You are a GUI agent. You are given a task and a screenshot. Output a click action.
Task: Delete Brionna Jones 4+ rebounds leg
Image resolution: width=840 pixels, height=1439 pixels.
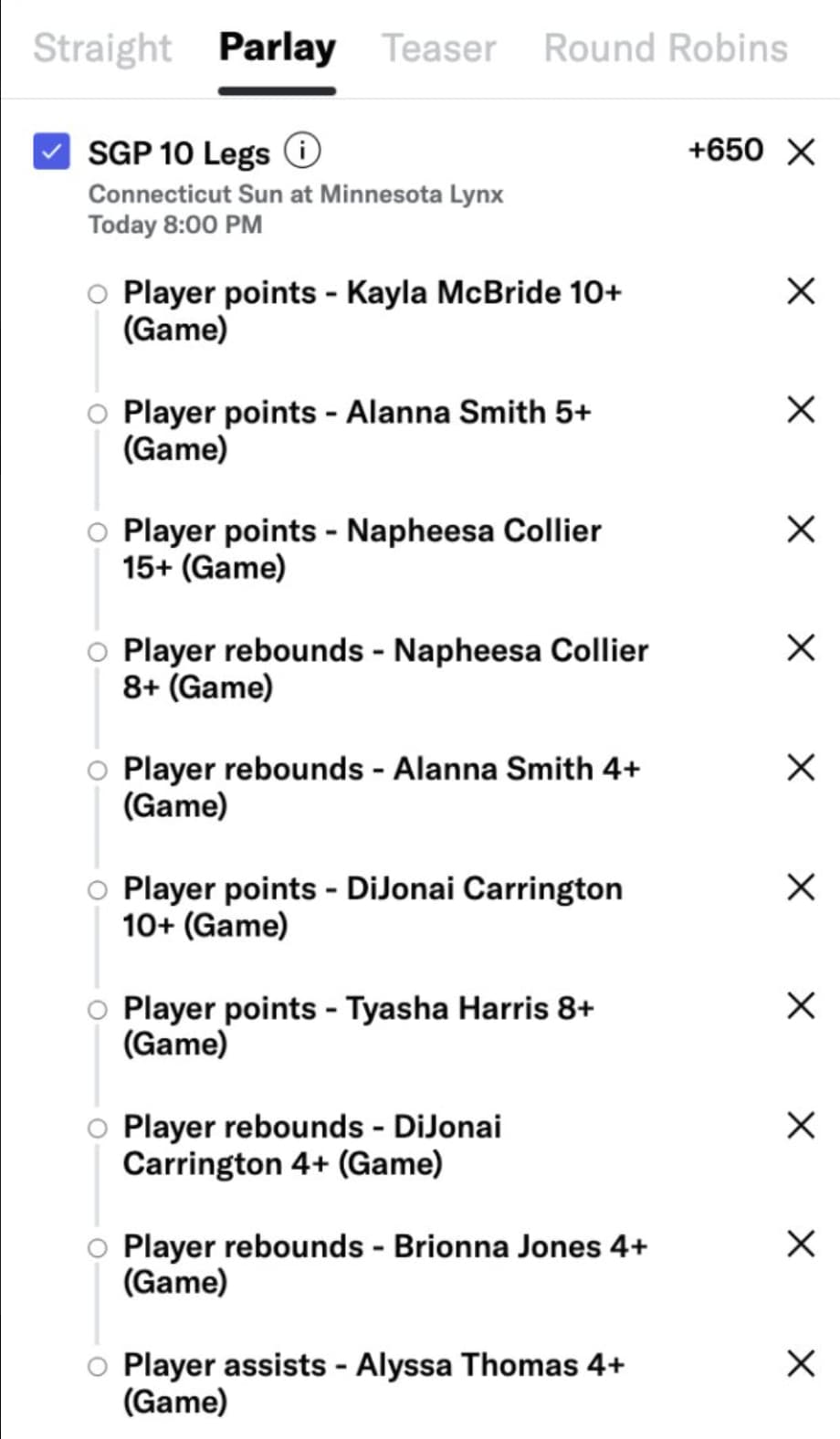point(800,1245)
